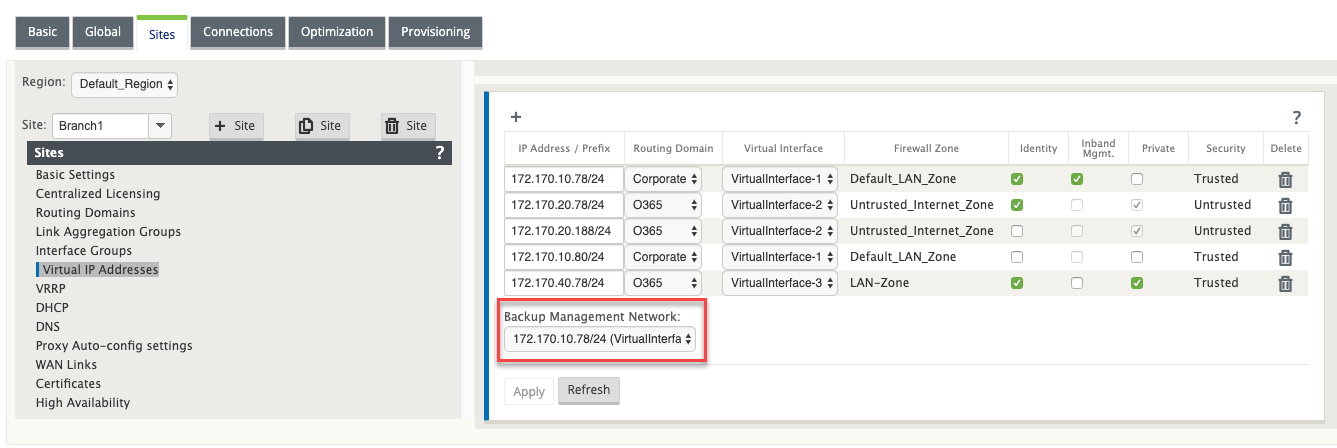Open Virtual Interface dropdown for 172.170.20.188/24
The image size is (1337, 448).
[x=781, y=231]
